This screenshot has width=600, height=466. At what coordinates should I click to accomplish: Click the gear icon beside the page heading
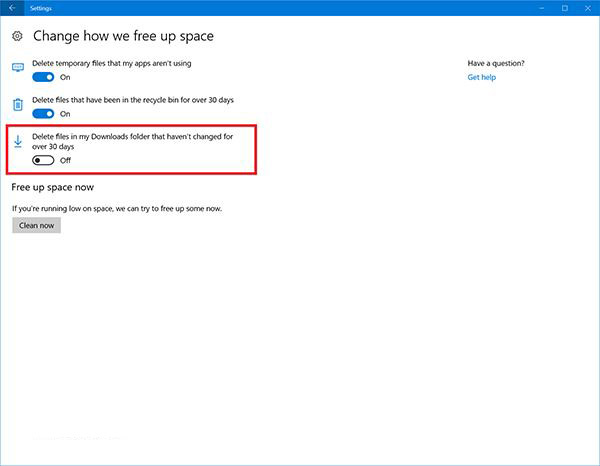click(18, 36)
